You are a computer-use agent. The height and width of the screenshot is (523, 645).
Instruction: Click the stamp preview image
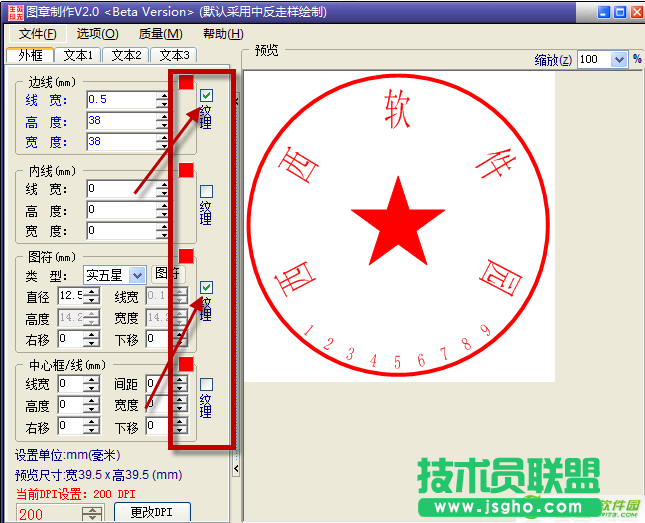(399, 226)
